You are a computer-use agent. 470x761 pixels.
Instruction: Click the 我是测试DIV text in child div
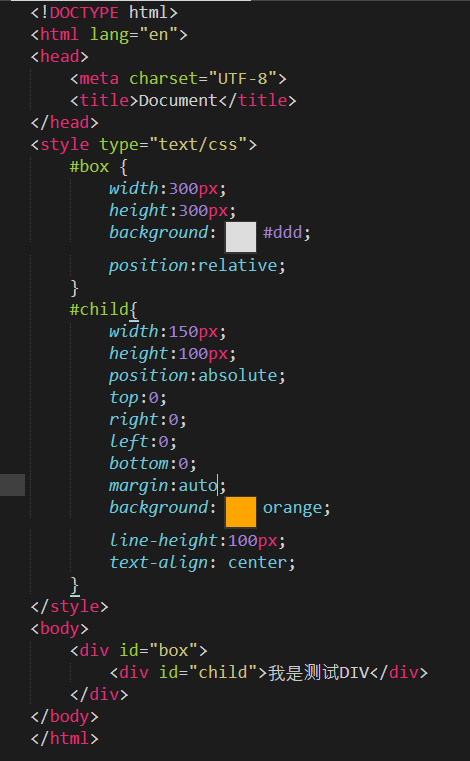(319, 672)
